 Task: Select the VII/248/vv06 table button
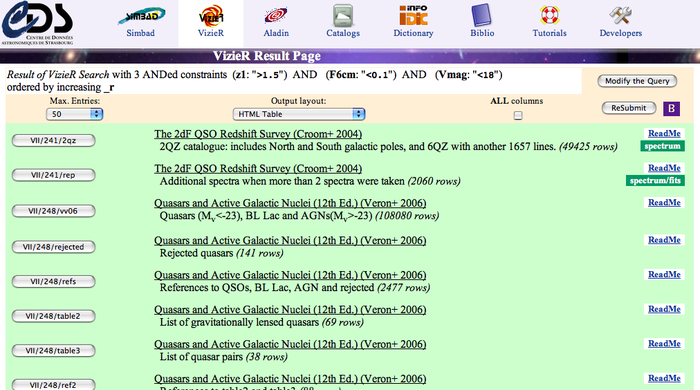coord(54,211)
